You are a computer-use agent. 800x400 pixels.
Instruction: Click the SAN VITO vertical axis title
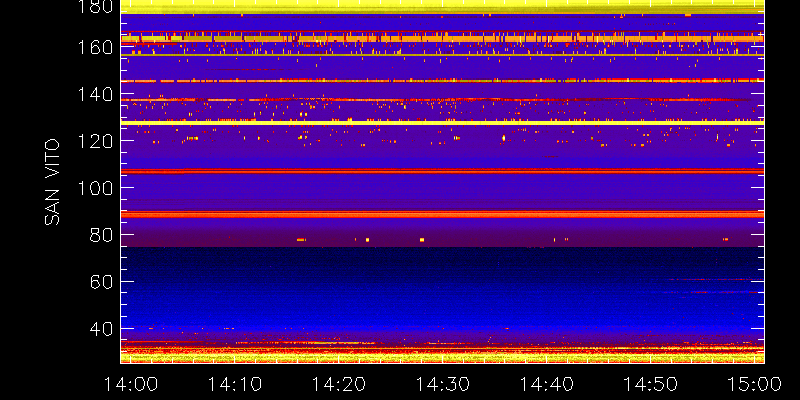point(52,182)
